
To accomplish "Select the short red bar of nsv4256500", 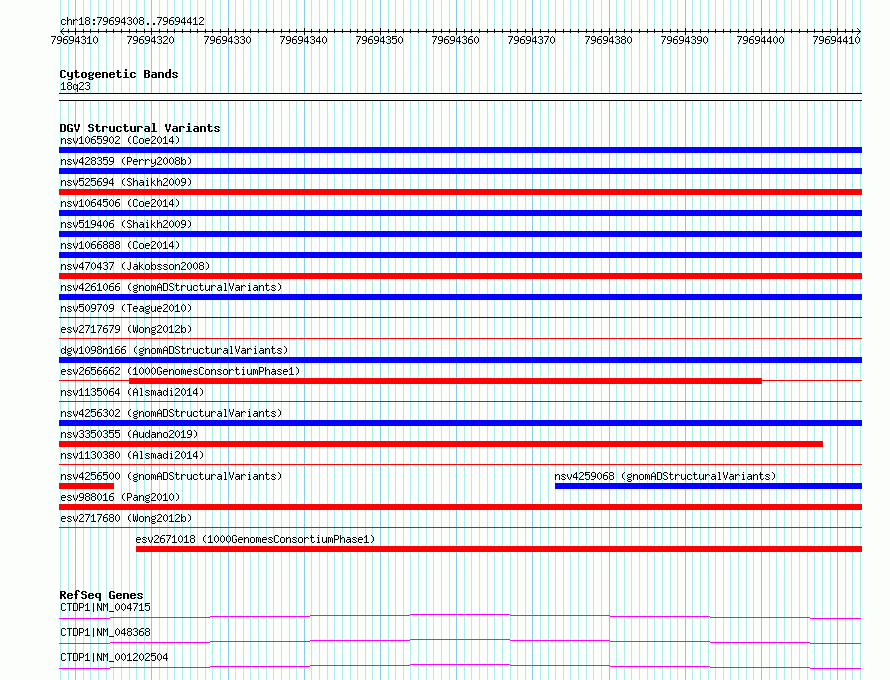I will click(86, 486).
